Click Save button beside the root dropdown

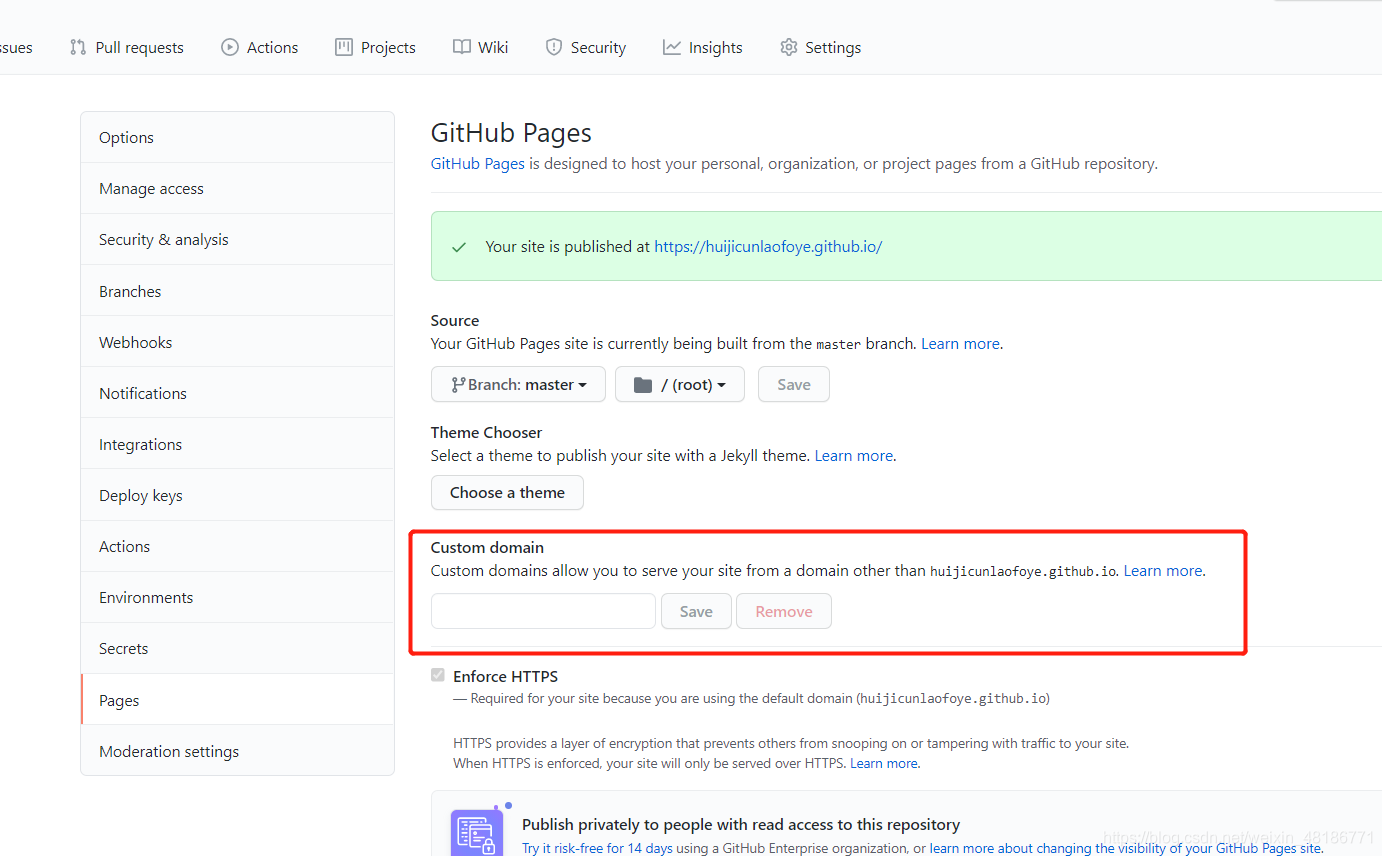[794, 385]
